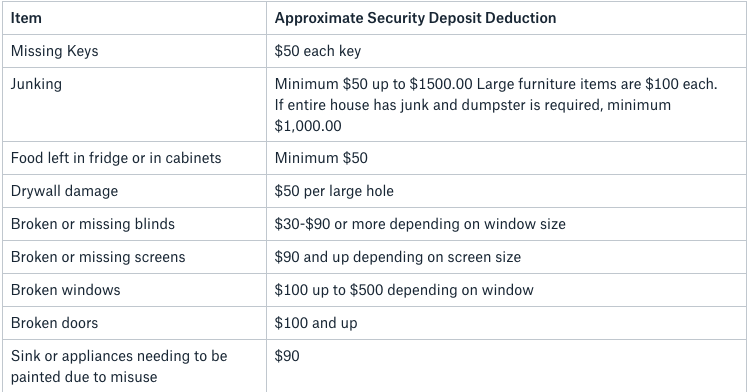The height and width of the screenshot is (392, 752).
Task: Select 'Broken or missing blinds' item
Action: 93,224
